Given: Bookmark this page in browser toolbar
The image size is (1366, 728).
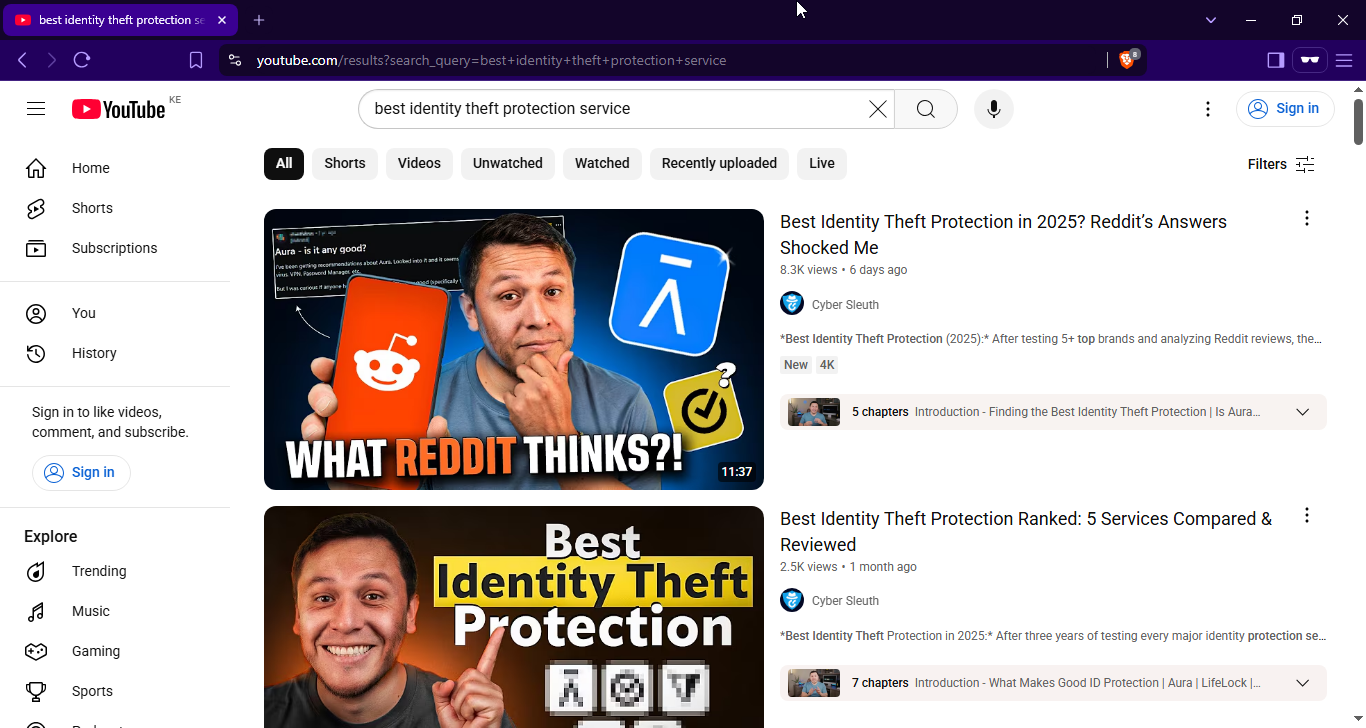Looking at the screenshot, I should click(x=196, y=60).
